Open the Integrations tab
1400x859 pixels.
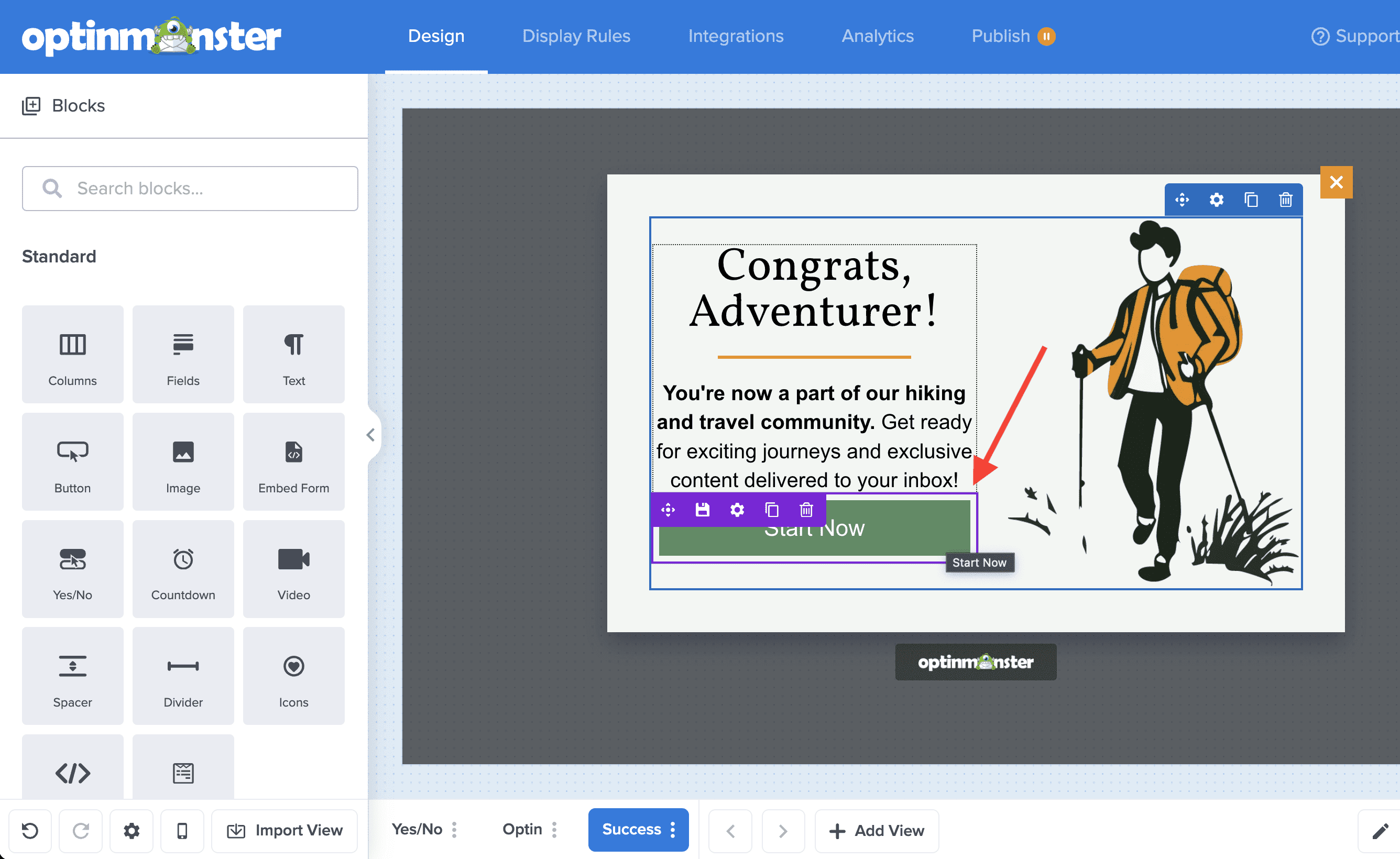(x=735, y=36)
